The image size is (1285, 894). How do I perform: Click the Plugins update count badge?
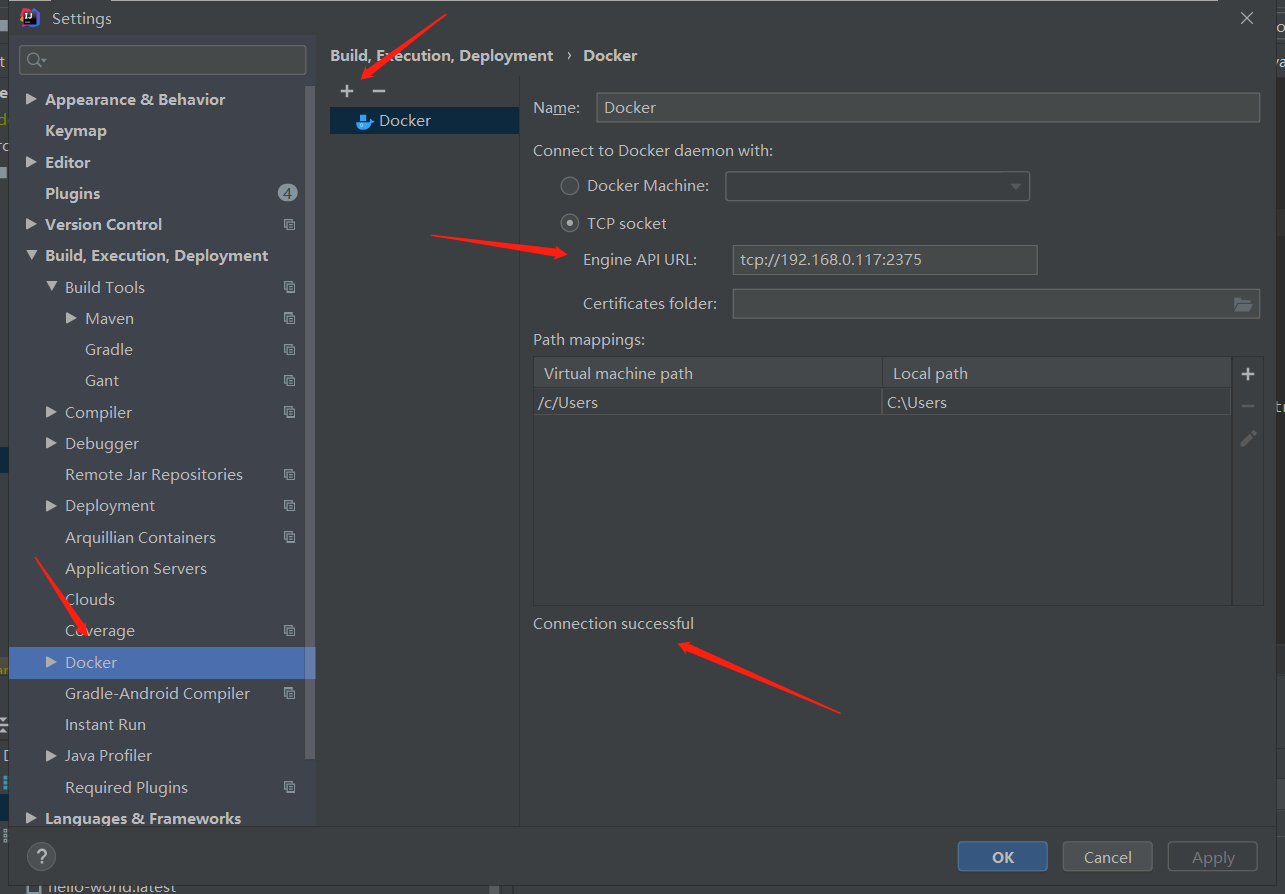click(x=288, y=193)
